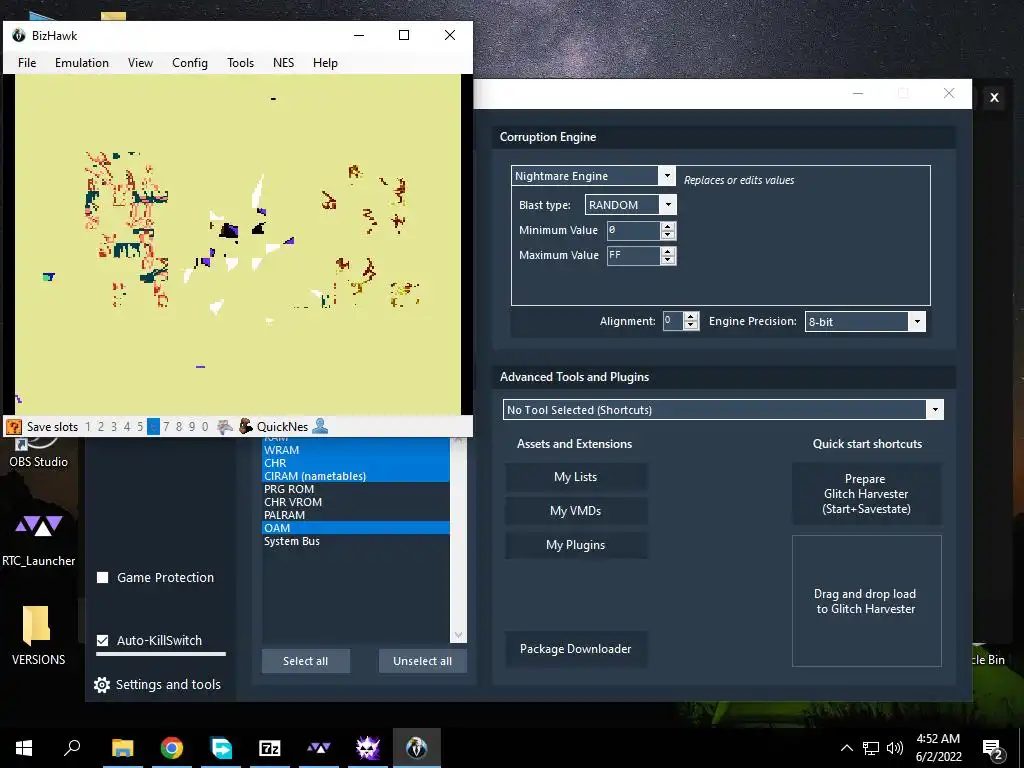Image resolution: width=1024 pixels, height=768 pixels.
Task: Switch to BizHawk in the taskbar
Action: [417, 748]
